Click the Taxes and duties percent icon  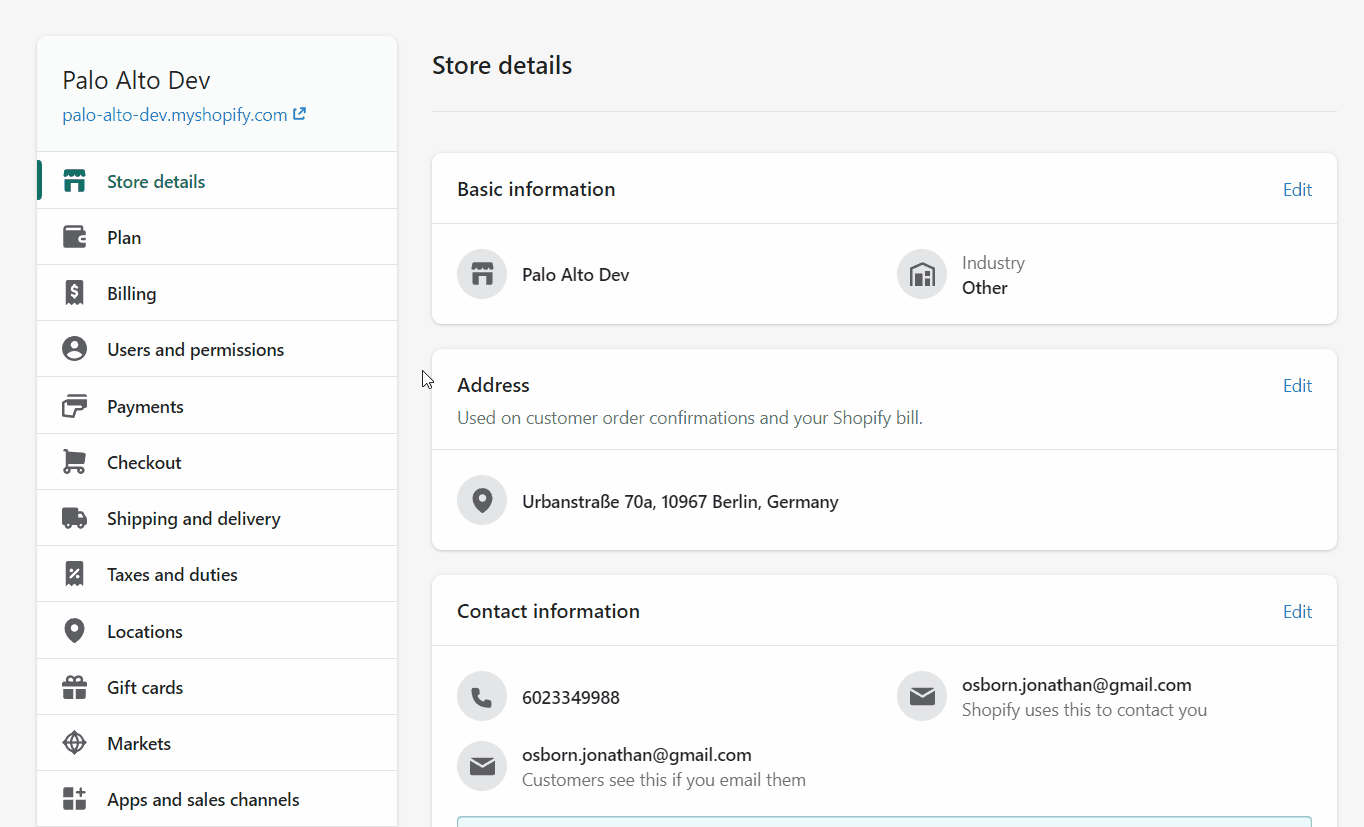point(74,574)
